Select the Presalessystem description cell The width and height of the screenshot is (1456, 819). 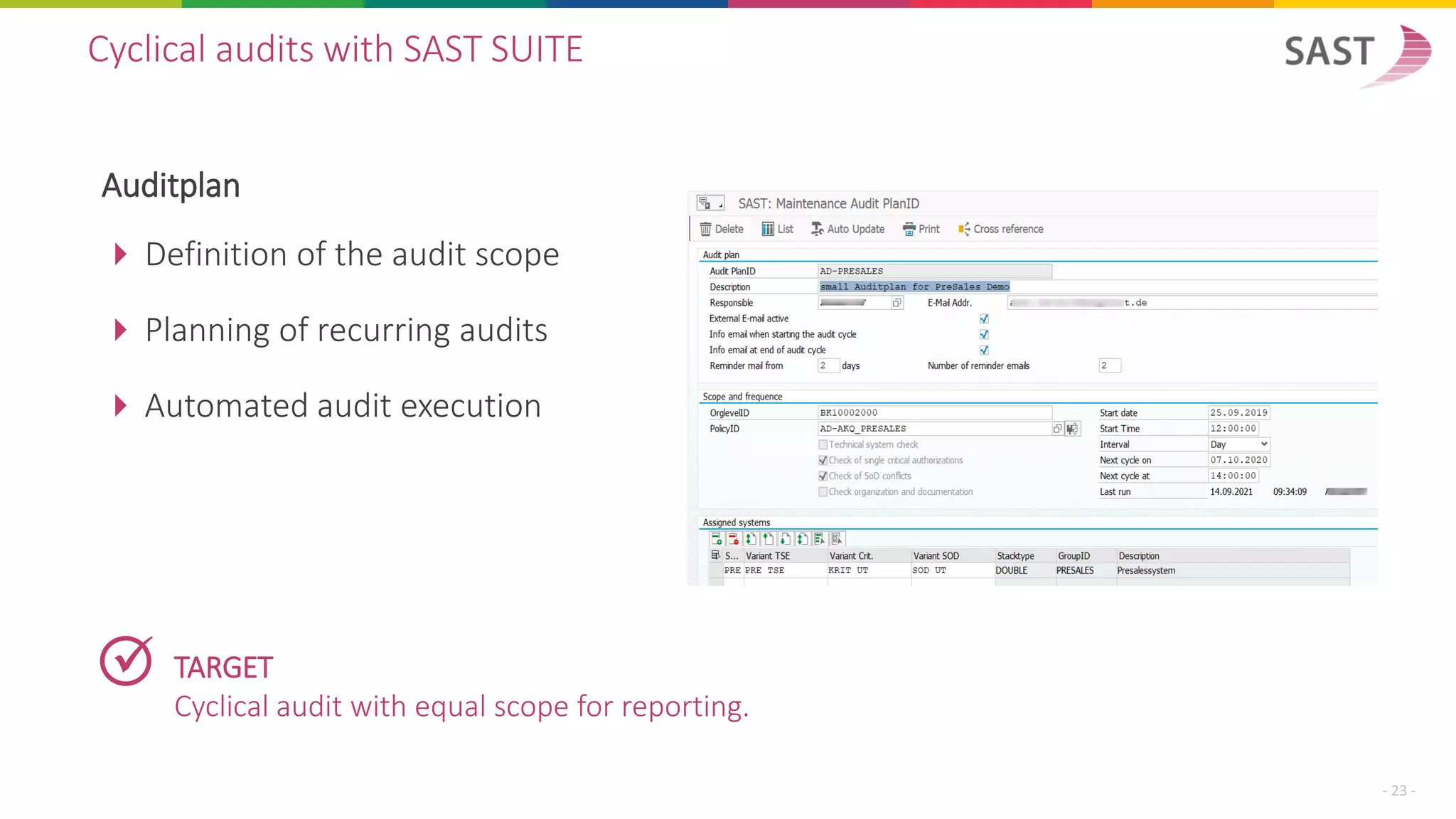coord(1233,570)
